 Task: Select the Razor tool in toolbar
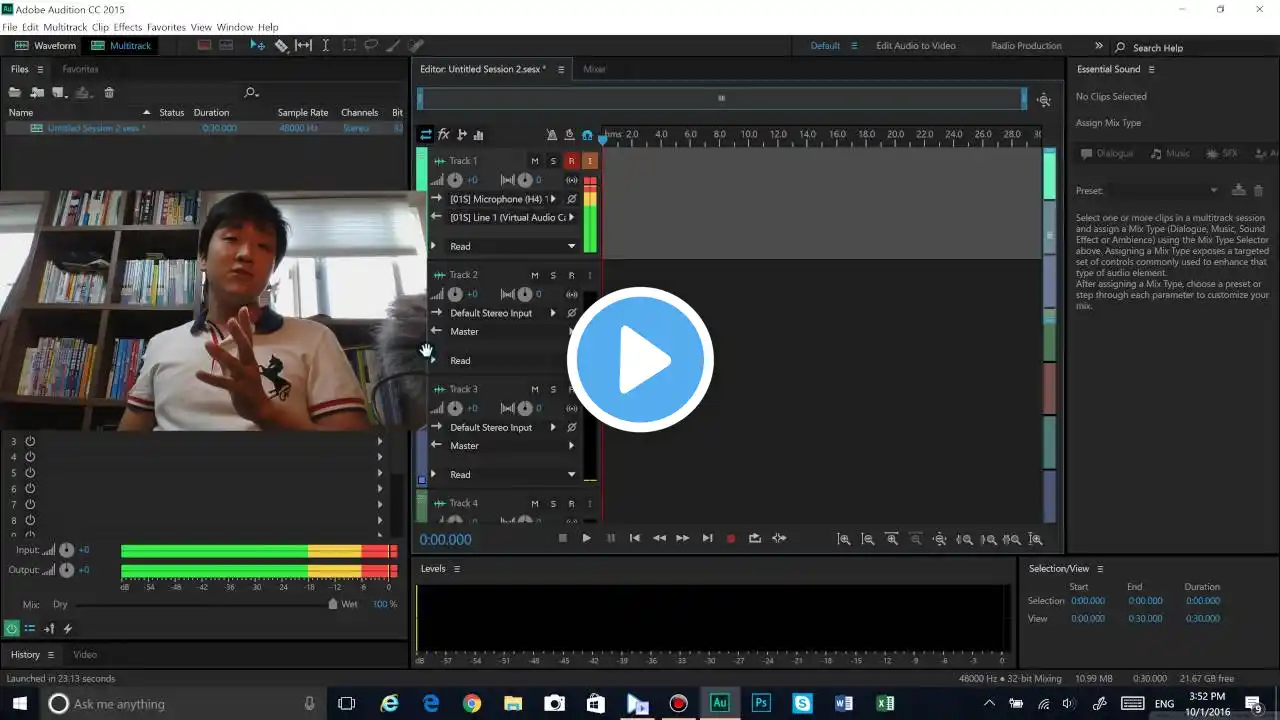point(281,45)
